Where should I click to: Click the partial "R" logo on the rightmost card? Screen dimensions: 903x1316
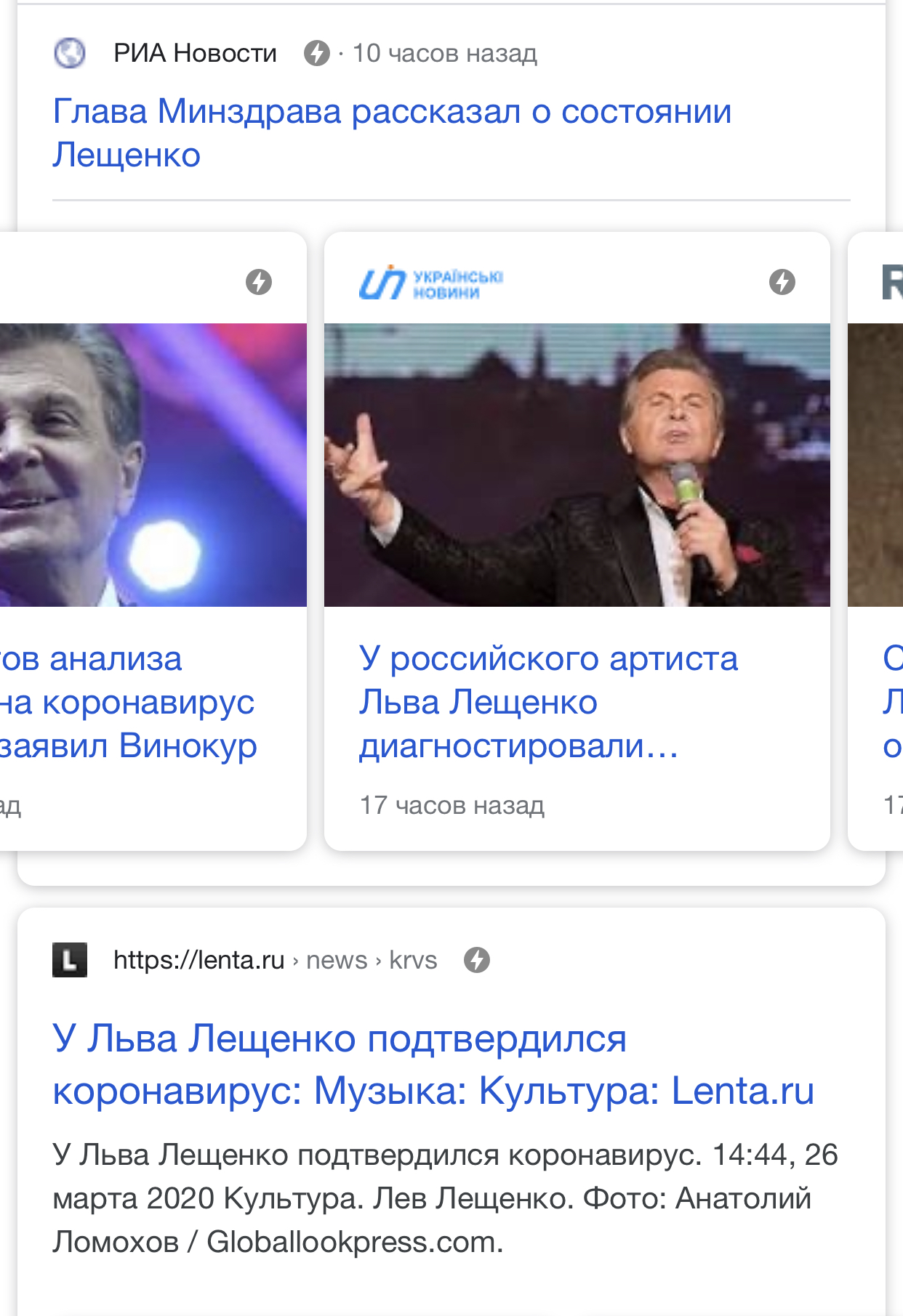tap(892, 282)
